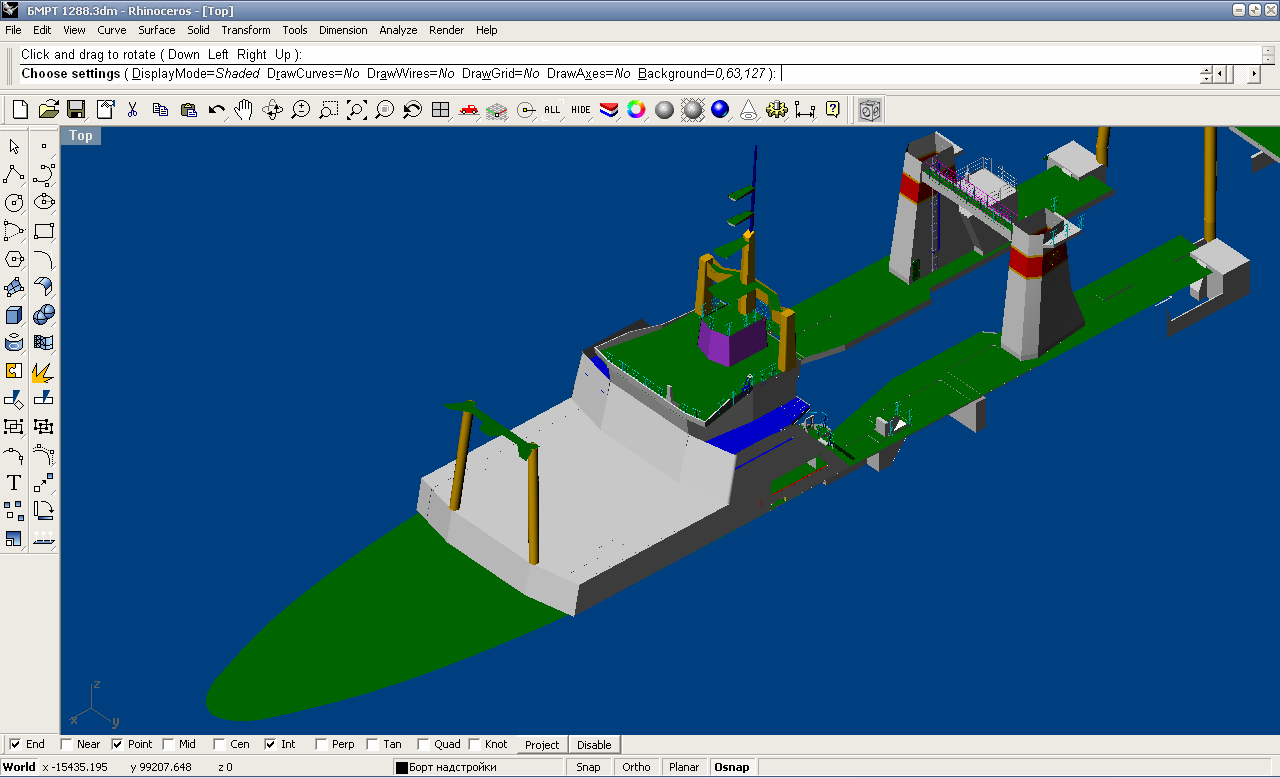Toggle the Point osnap checkbox
The image size is (1280, 778).
[x=118, y=744]
